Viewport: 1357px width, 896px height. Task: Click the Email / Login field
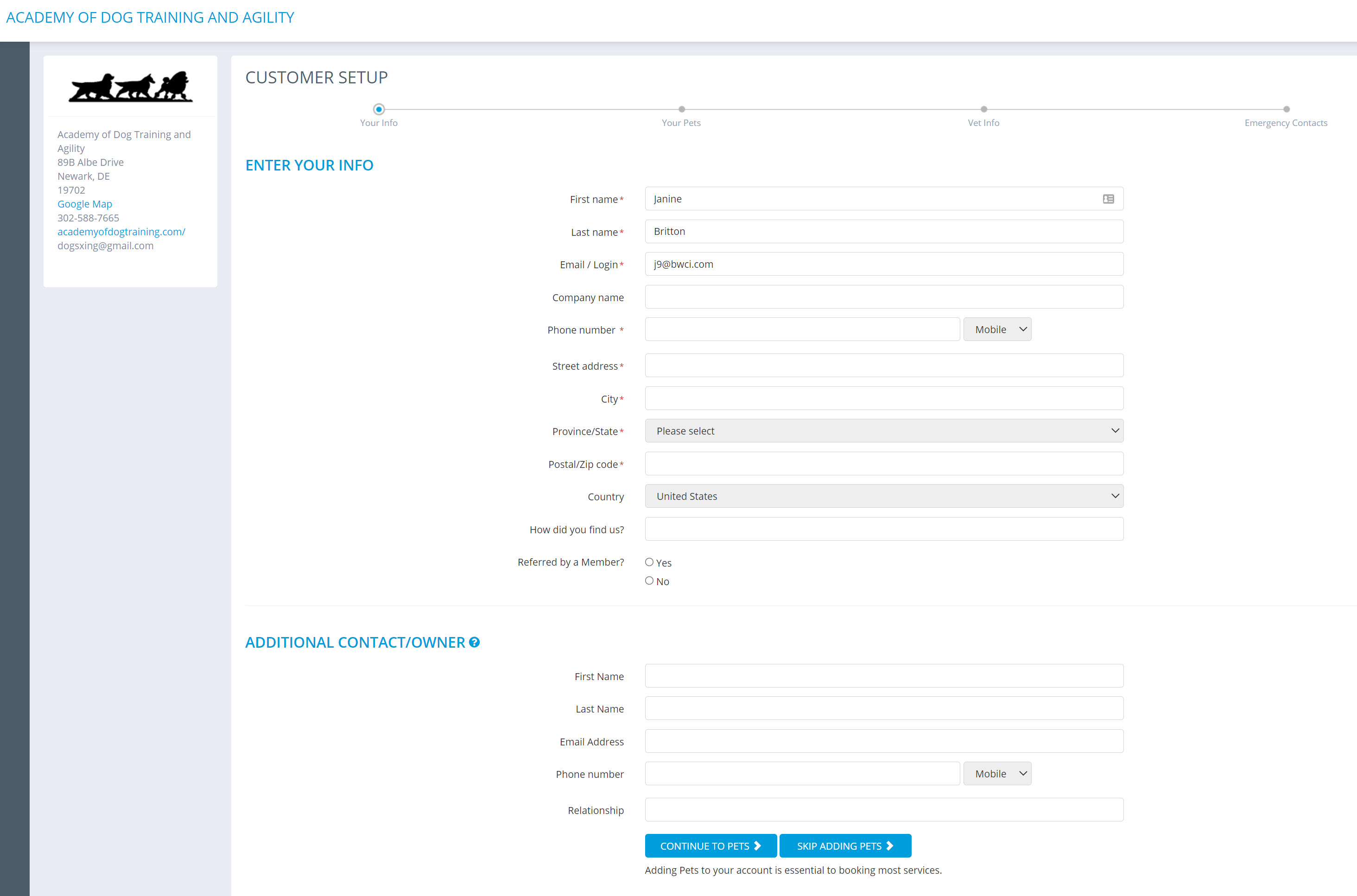pyautogui.click(x=884, y=264)
